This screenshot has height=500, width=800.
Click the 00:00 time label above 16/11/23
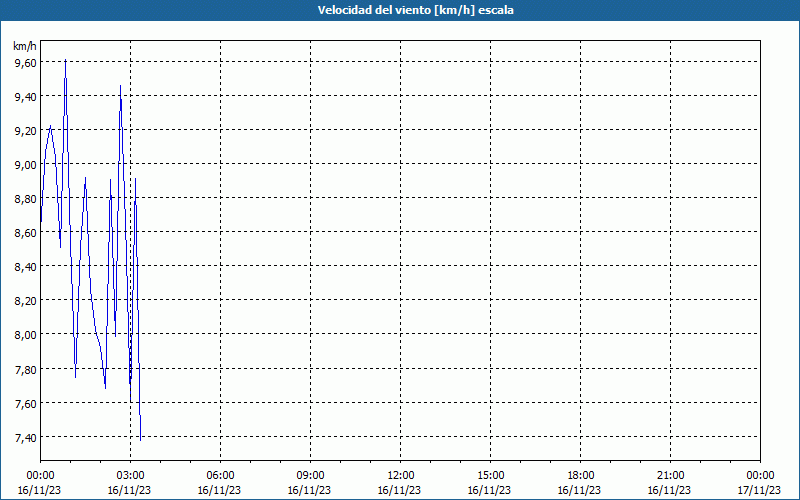[x=40, y=476]
